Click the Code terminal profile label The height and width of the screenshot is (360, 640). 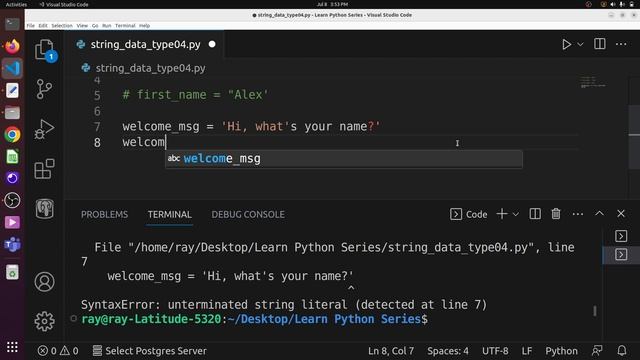click(469, 214)
